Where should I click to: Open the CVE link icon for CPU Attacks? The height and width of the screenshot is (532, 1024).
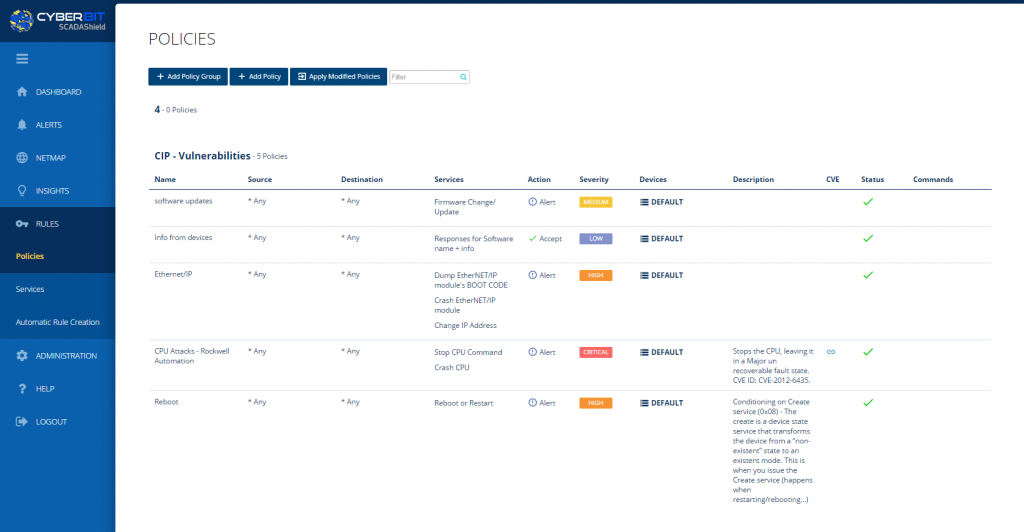coord(830,352)
